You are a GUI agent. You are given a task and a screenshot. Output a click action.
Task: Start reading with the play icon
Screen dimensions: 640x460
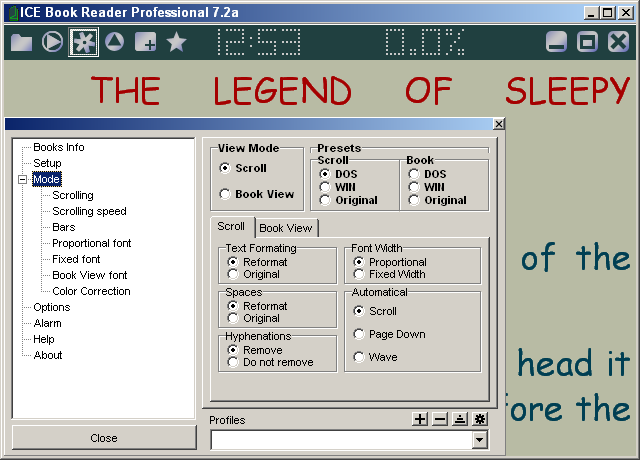[52, 42]
